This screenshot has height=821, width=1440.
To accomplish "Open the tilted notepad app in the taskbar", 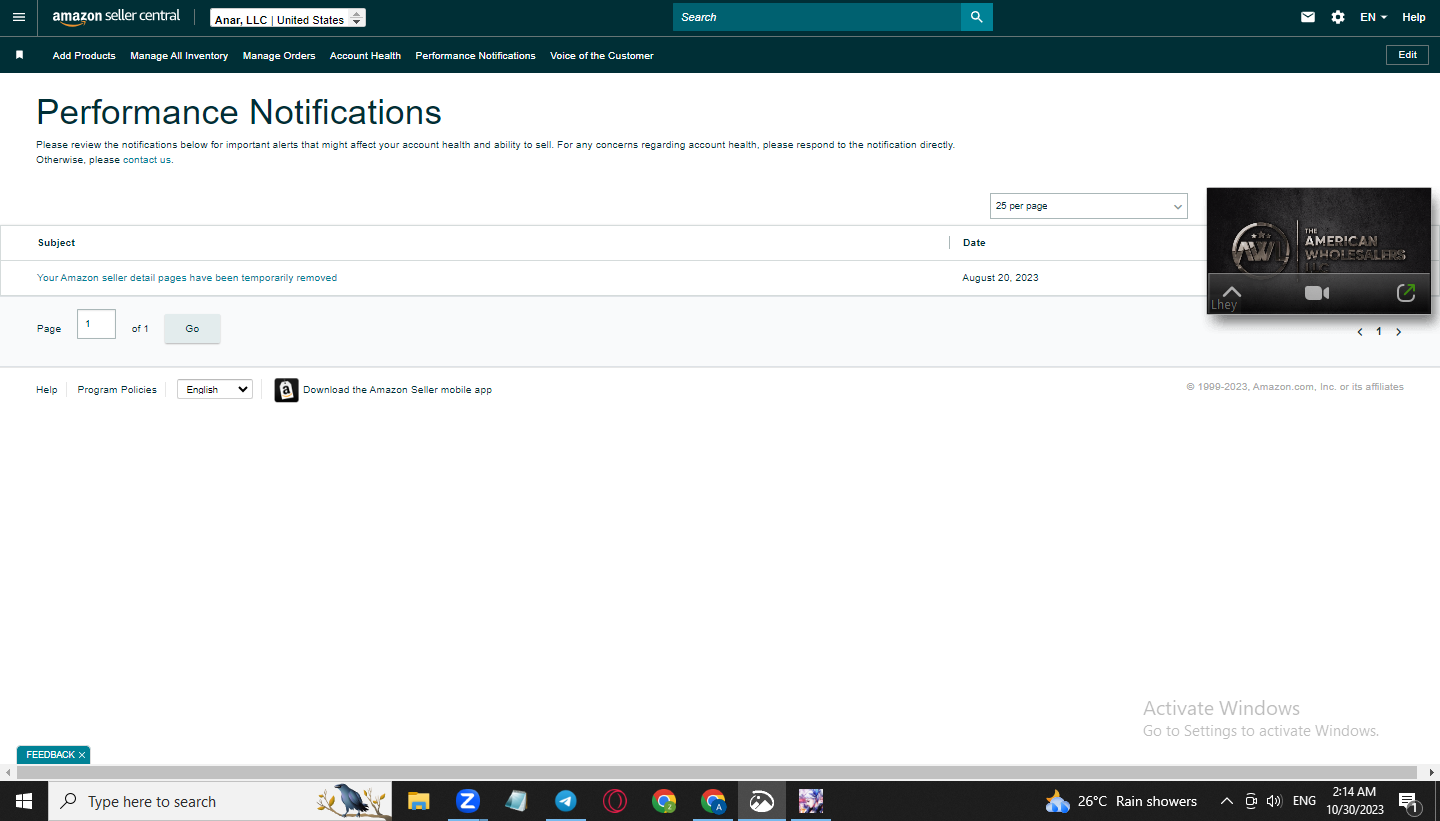I will 516,801.
